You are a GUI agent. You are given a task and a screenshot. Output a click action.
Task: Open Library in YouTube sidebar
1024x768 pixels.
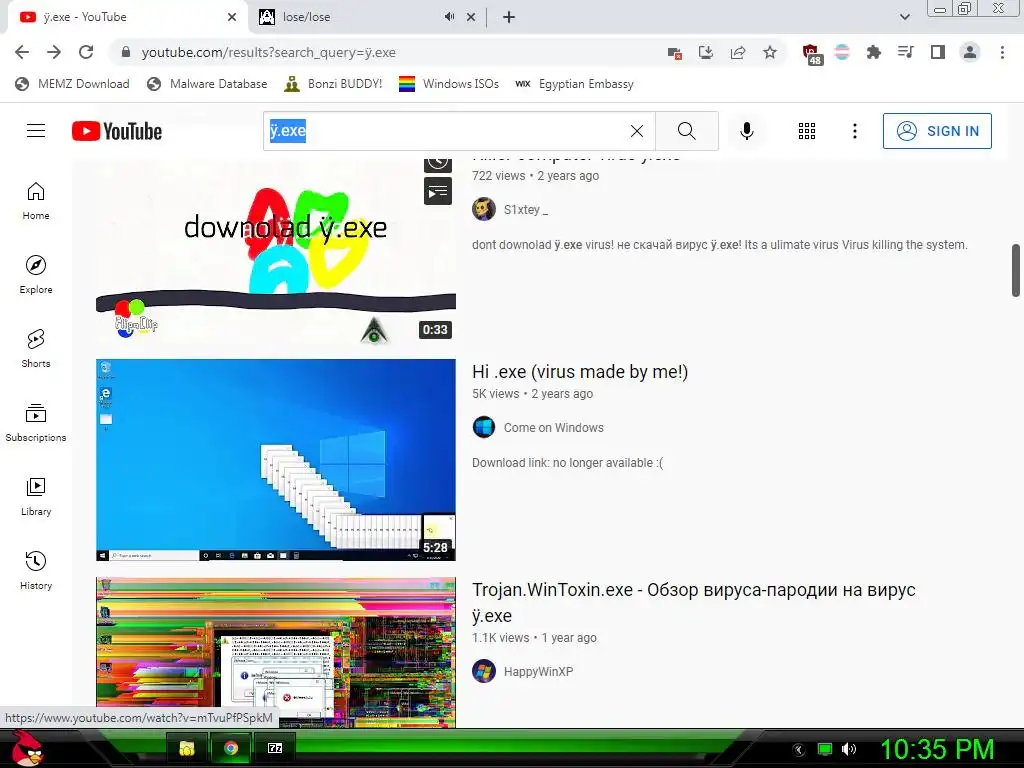(36, 496)
